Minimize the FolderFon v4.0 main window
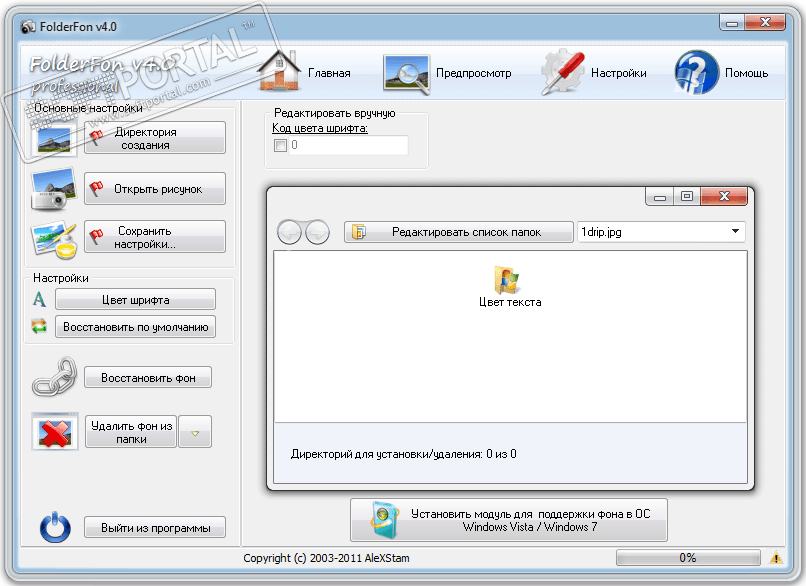Viewport: 806px width, 586px height. (732, 23)
